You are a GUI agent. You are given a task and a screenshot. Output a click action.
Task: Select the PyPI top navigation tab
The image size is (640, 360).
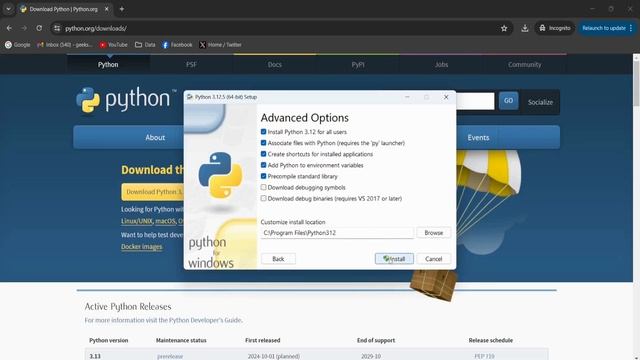coord(358,64)
